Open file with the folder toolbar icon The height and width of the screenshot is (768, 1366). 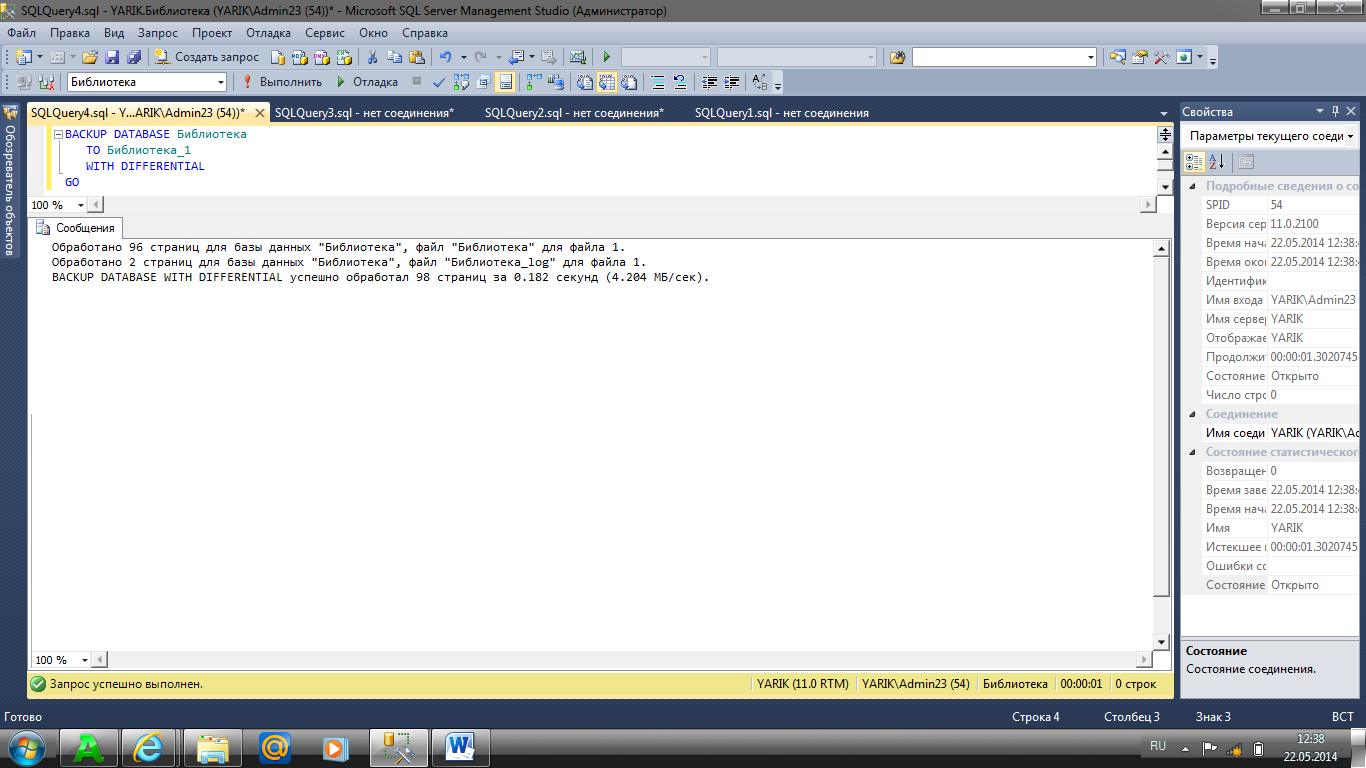point(89,57)
